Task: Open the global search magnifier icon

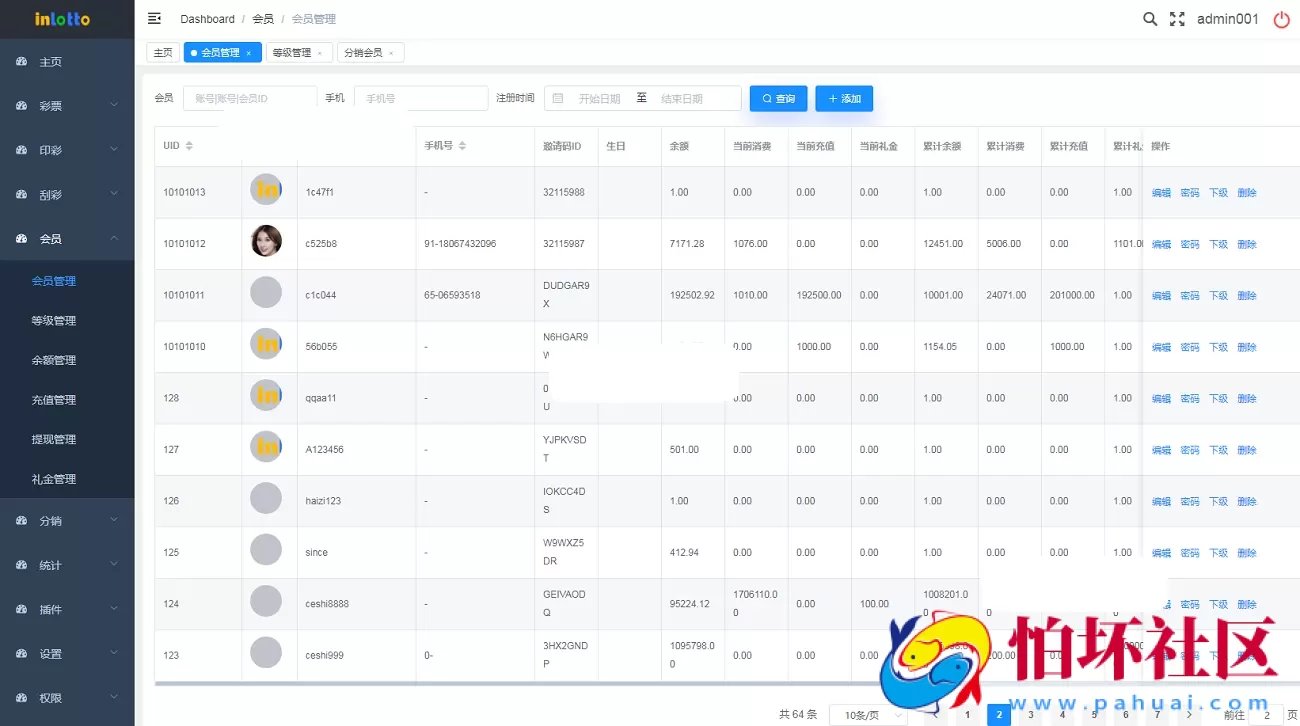Action: pos(1149,18)
